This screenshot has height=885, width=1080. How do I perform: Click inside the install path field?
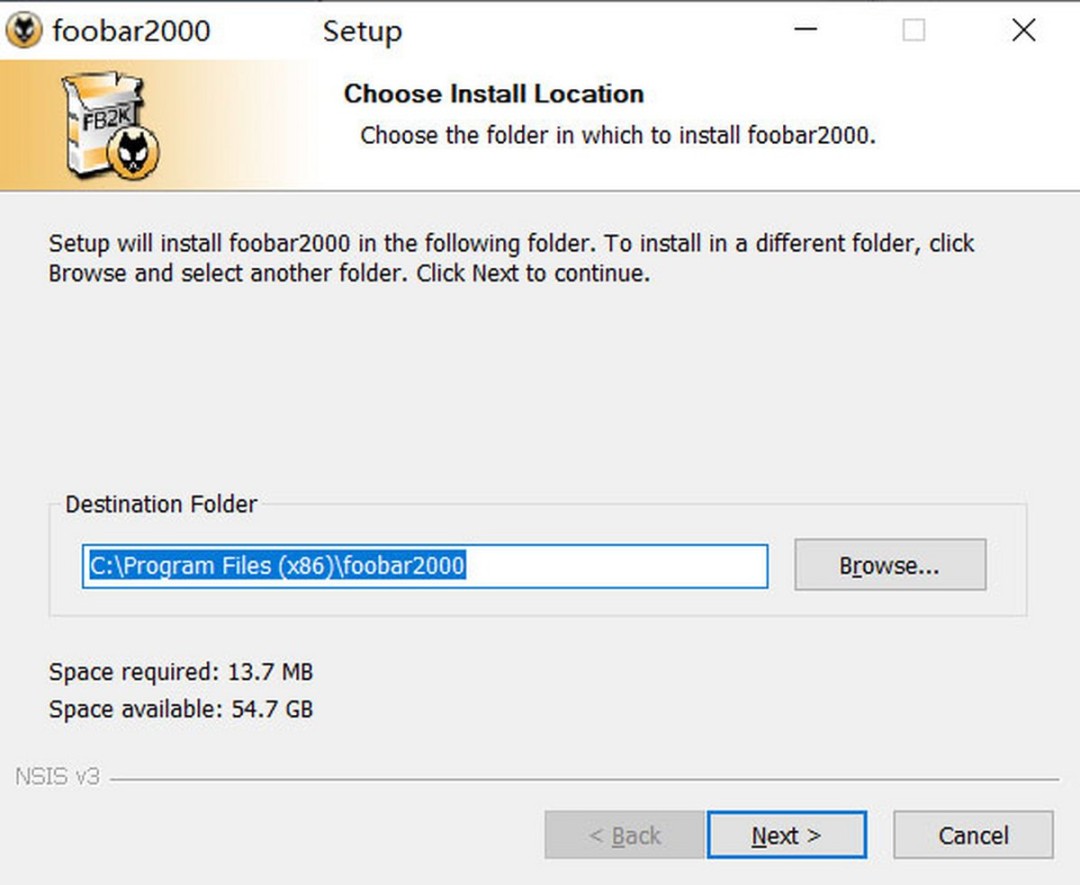(425, 565)
